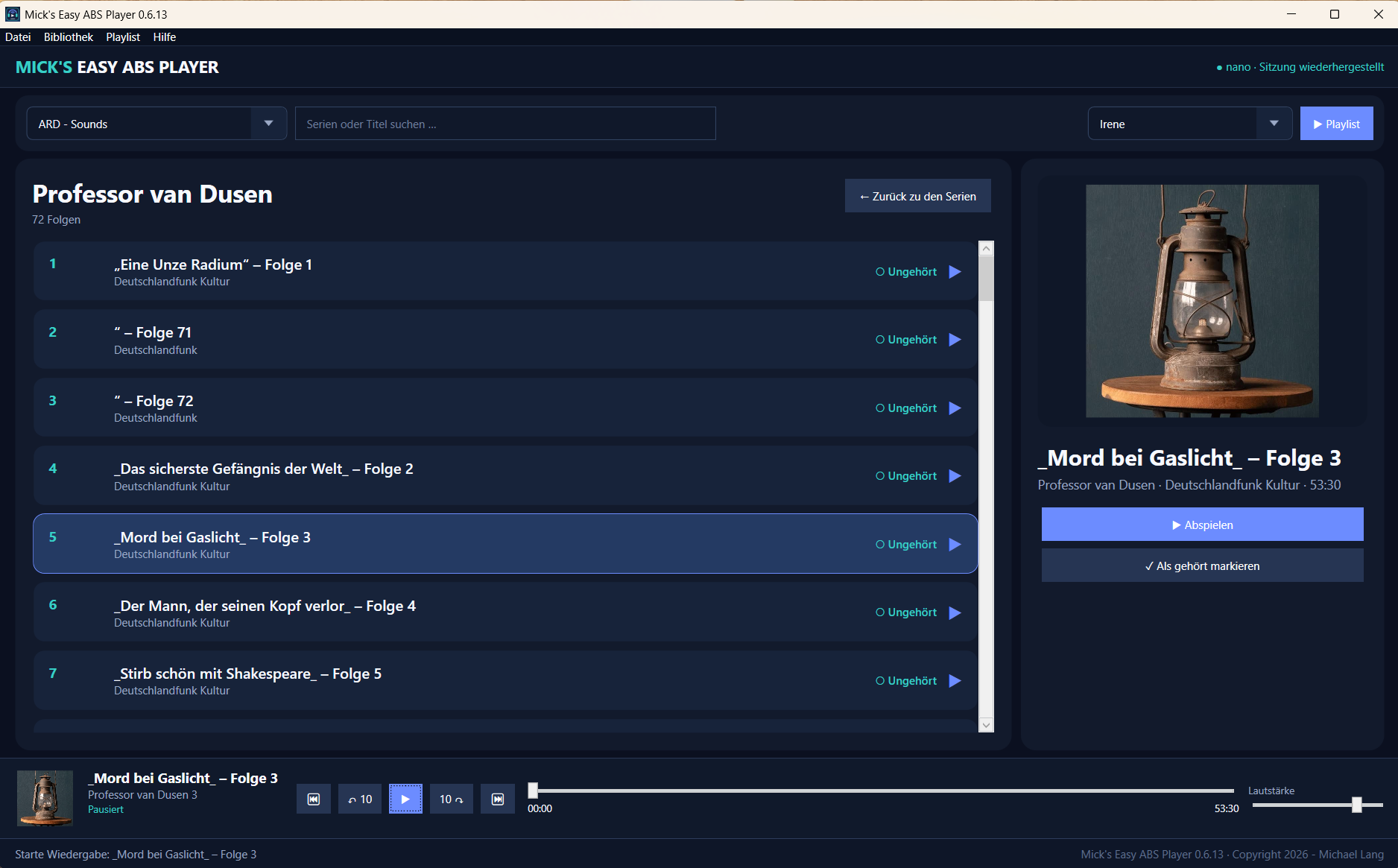Click the blue Playlist button at top right

coord(1337,124)
